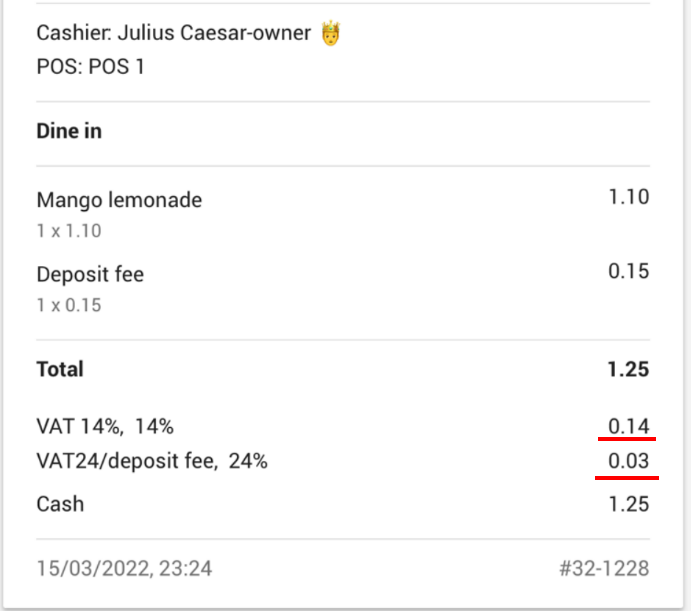Click the underlined tax amount 0.03

[x=629, y=462]
